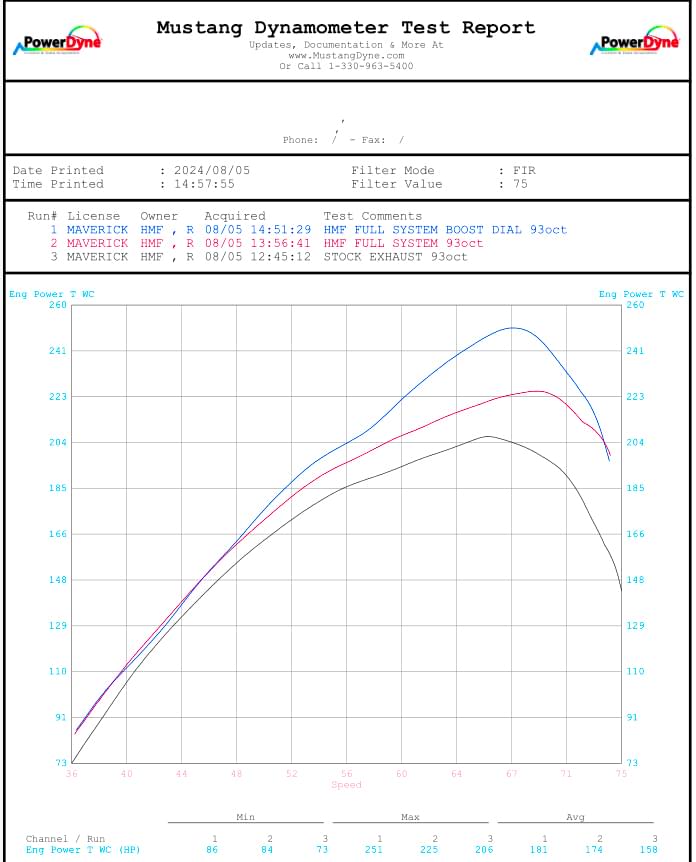Screen dimensions: 696x862
Task: Click the left Eng Power T WC axis label
Action: point(52,294)
